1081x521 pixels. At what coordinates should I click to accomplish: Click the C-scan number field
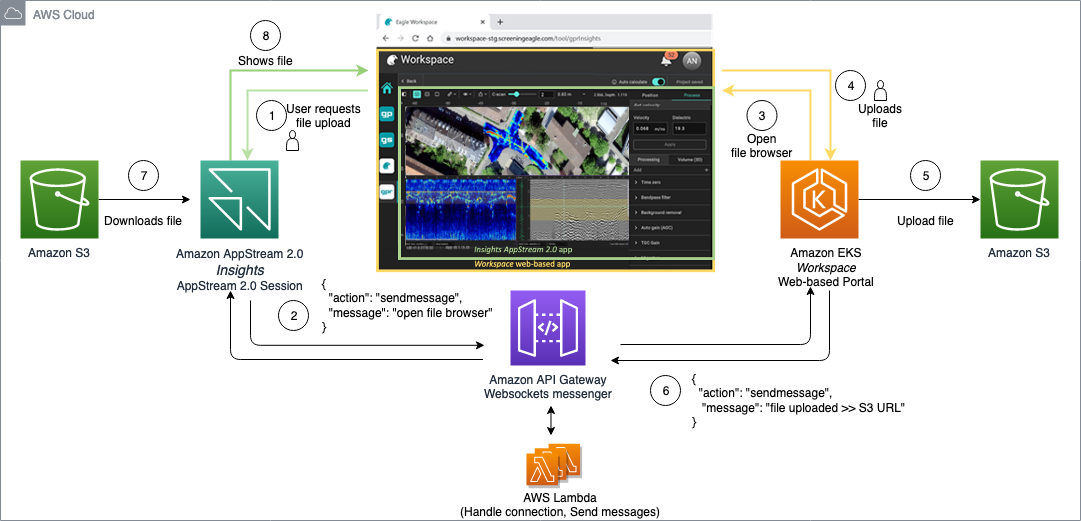pos(546,94)
